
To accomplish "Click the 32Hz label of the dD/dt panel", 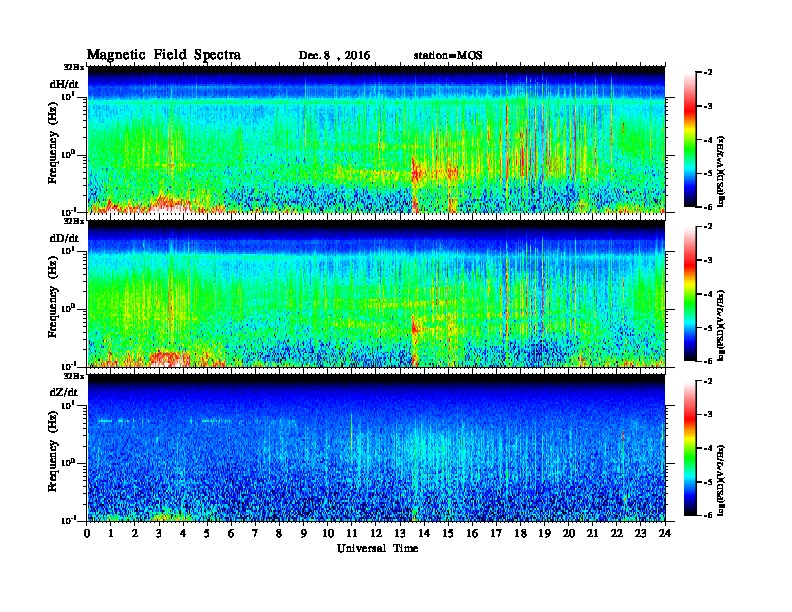I will click(74, 221).
